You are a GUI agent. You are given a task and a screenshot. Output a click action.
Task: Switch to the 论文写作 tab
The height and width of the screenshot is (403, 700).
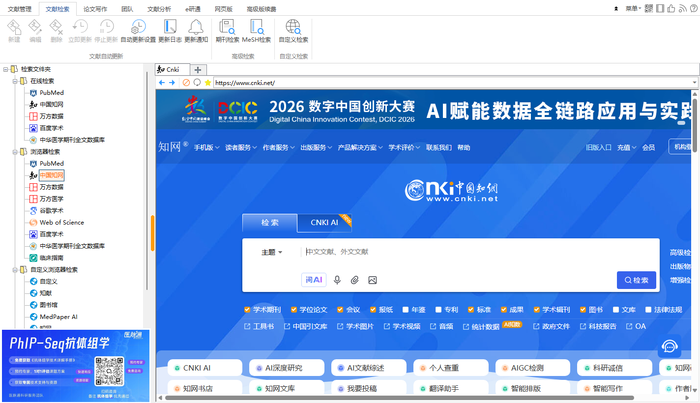point(95,9)
